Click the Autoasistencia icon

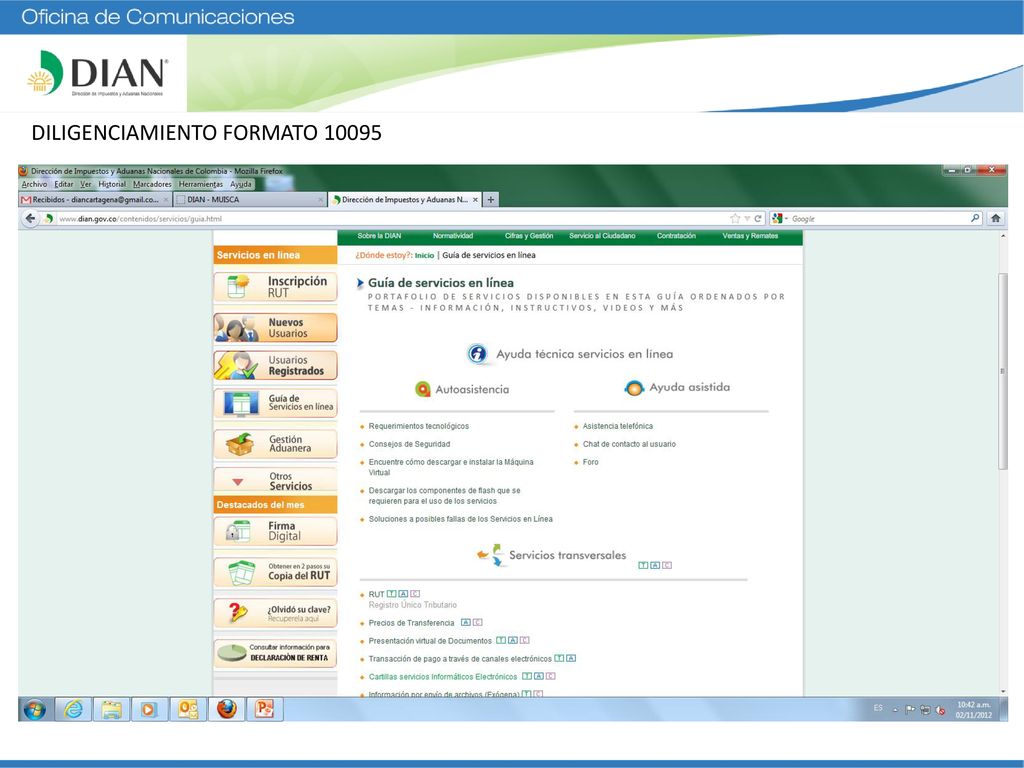(423, 389)
